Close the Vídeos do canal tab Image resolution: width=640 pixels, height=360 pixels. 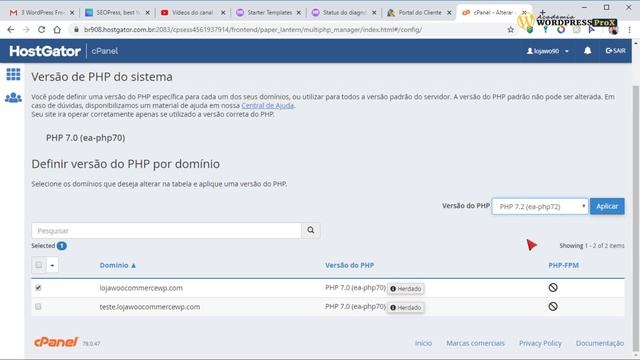pos(223,13)
